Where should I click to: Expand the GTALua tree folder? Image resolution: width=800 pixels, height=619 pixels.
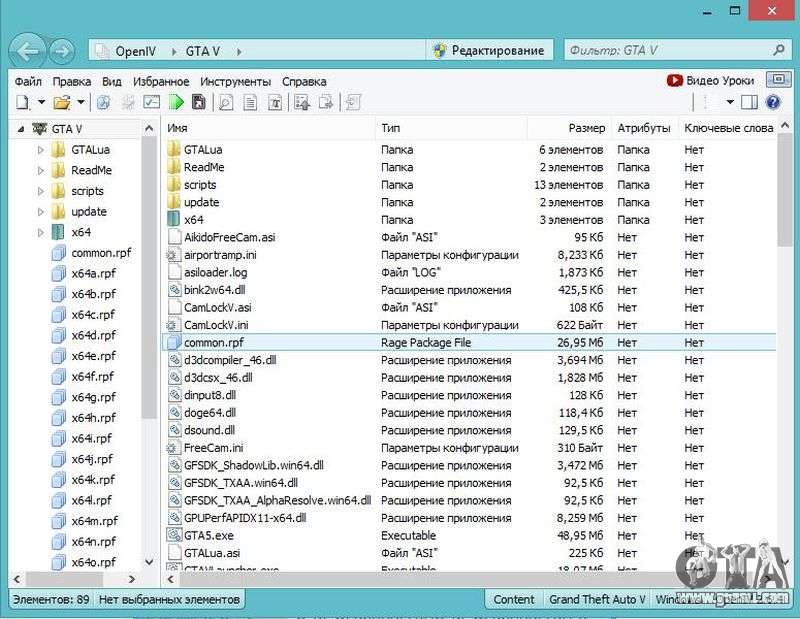pyautogui.click(x=41, y=150)
